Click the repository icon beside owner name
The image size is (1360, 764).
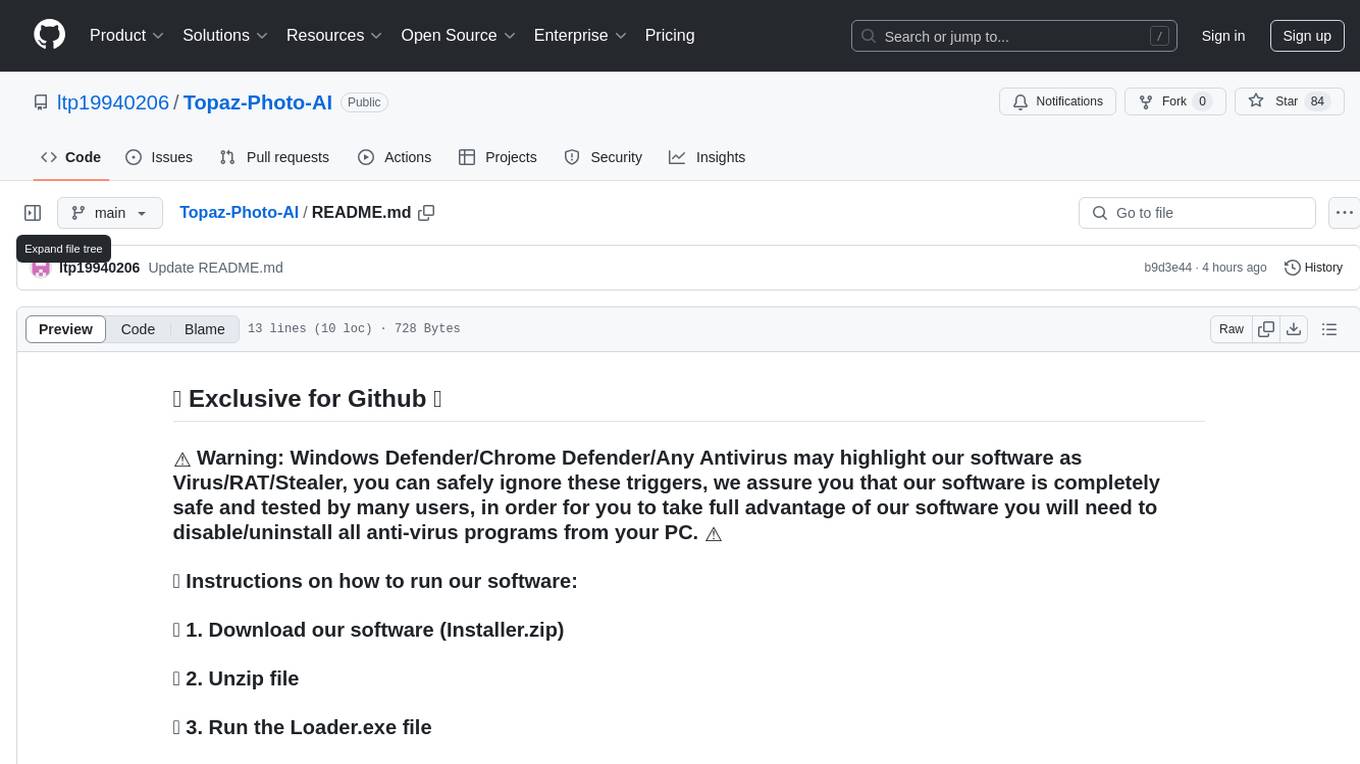point(40,102)
